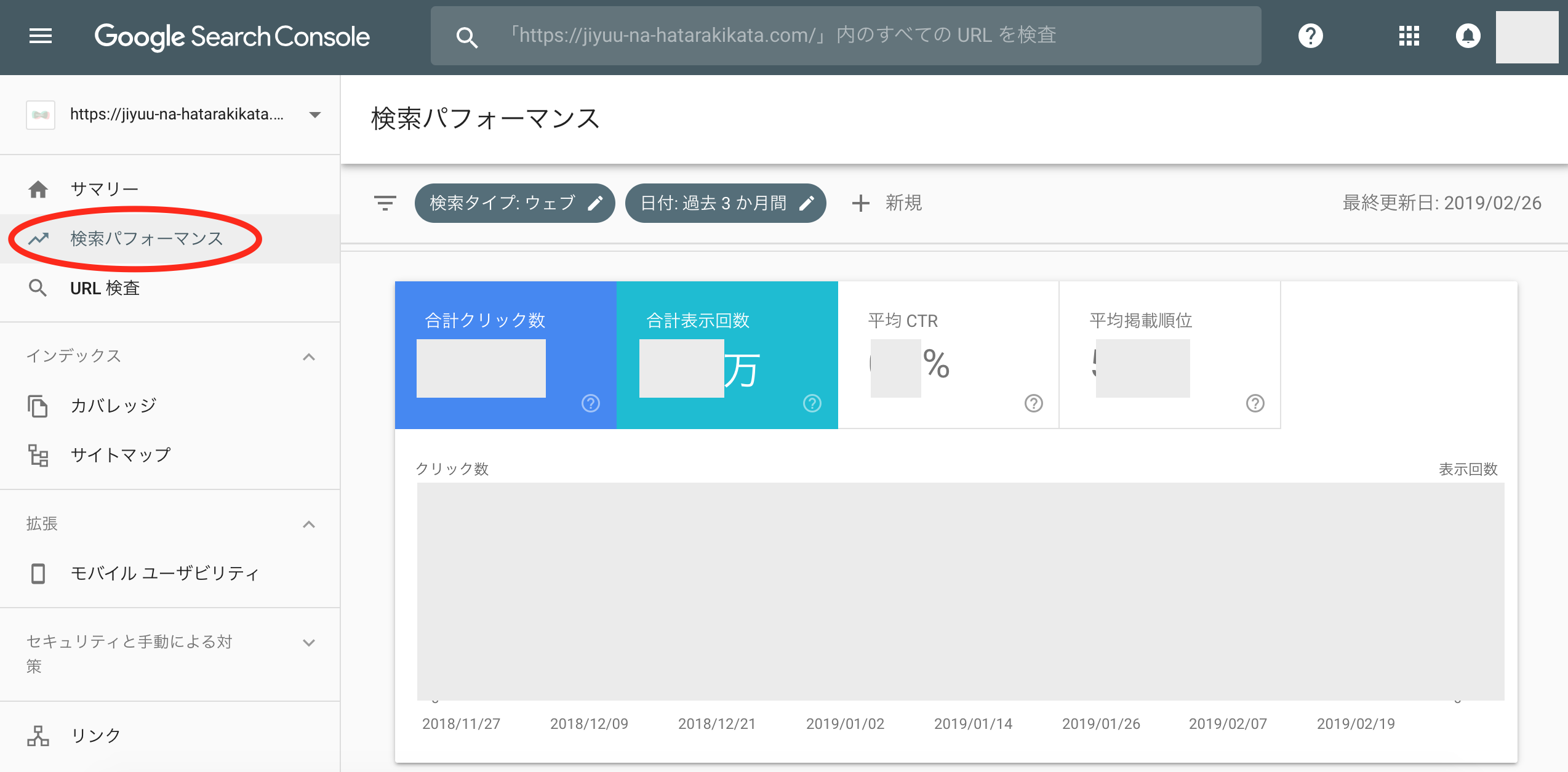Click the 最終更新日: 2019/02/26 text
The image size is (1568, 772).
(1442, 203)
